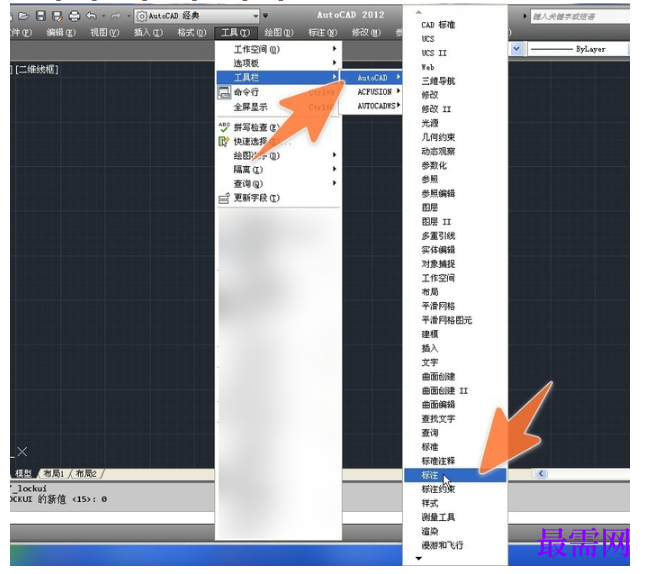Select 曲面创建 II in the toolbar list

tap(445, 391)
